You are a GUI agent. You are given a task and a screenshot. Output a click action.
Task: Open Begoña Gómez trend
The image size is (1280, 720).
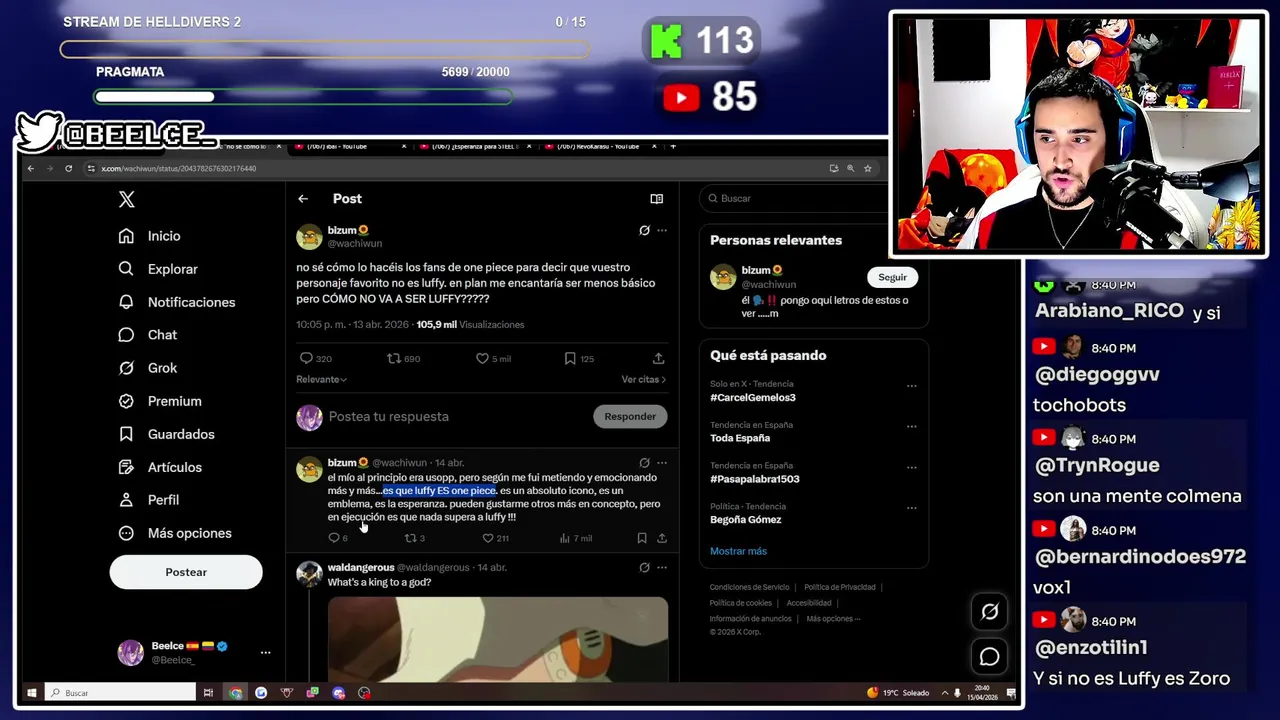[746, 520]
